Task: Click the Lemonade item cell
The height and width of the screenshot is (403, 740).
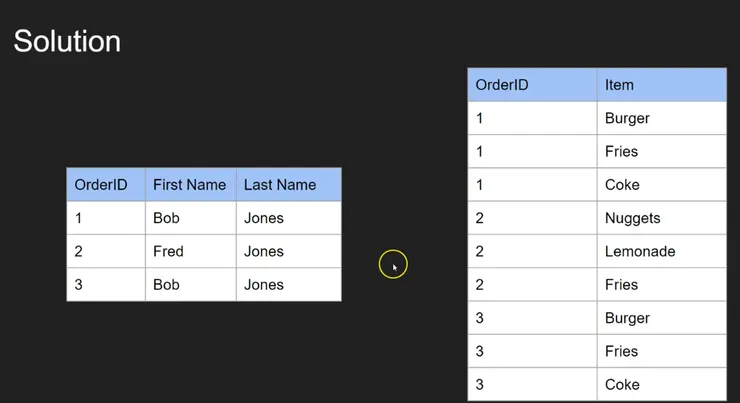Action: tap(640, 251)
